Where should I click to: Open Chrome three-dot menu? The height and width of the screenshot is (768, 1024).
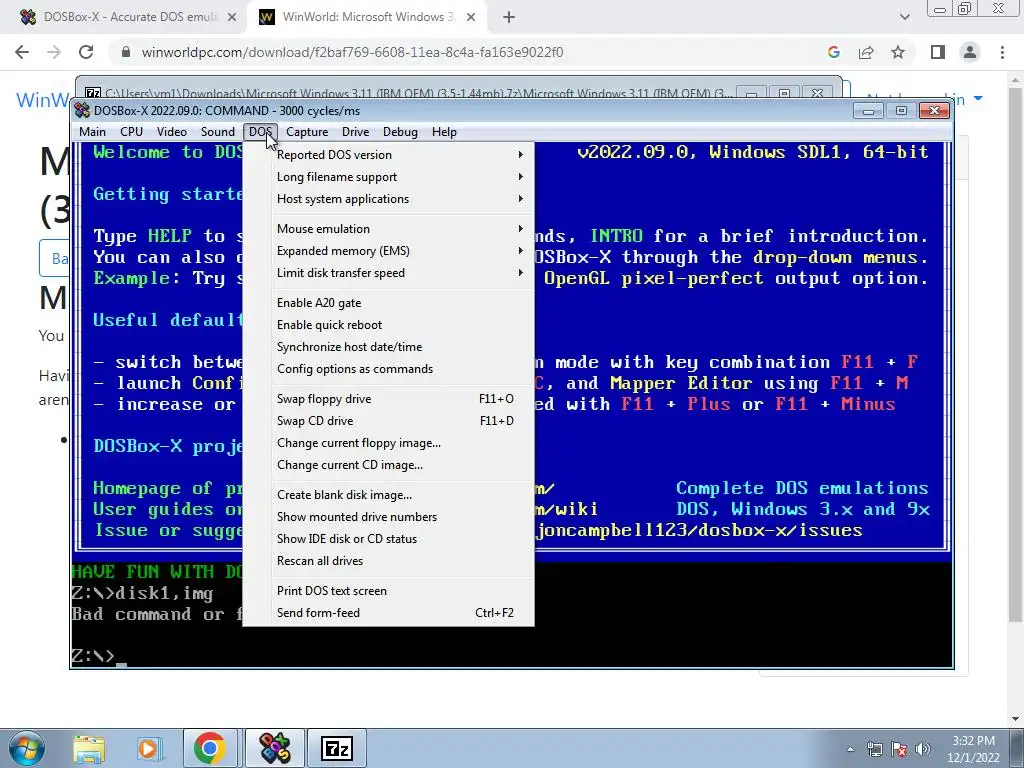tap(1002, 52)
